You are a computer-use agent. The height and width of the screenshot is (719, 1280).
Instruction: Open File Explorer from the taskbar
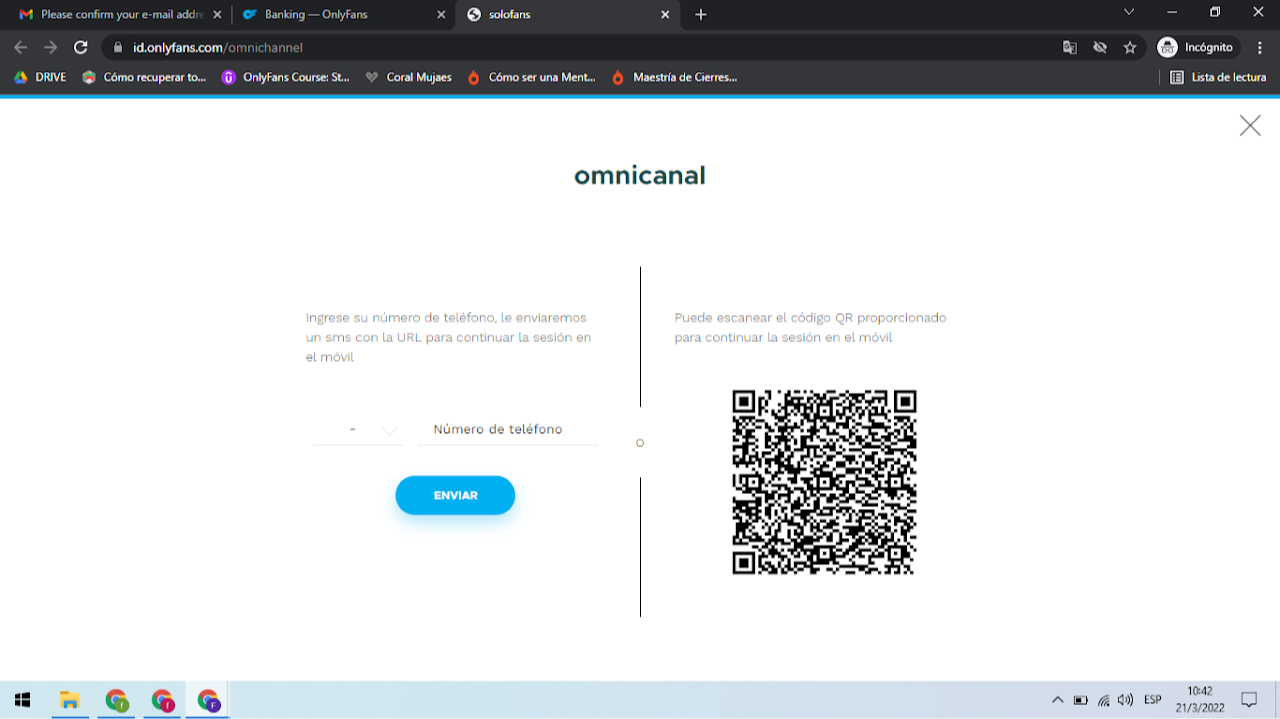coord(69,700)
